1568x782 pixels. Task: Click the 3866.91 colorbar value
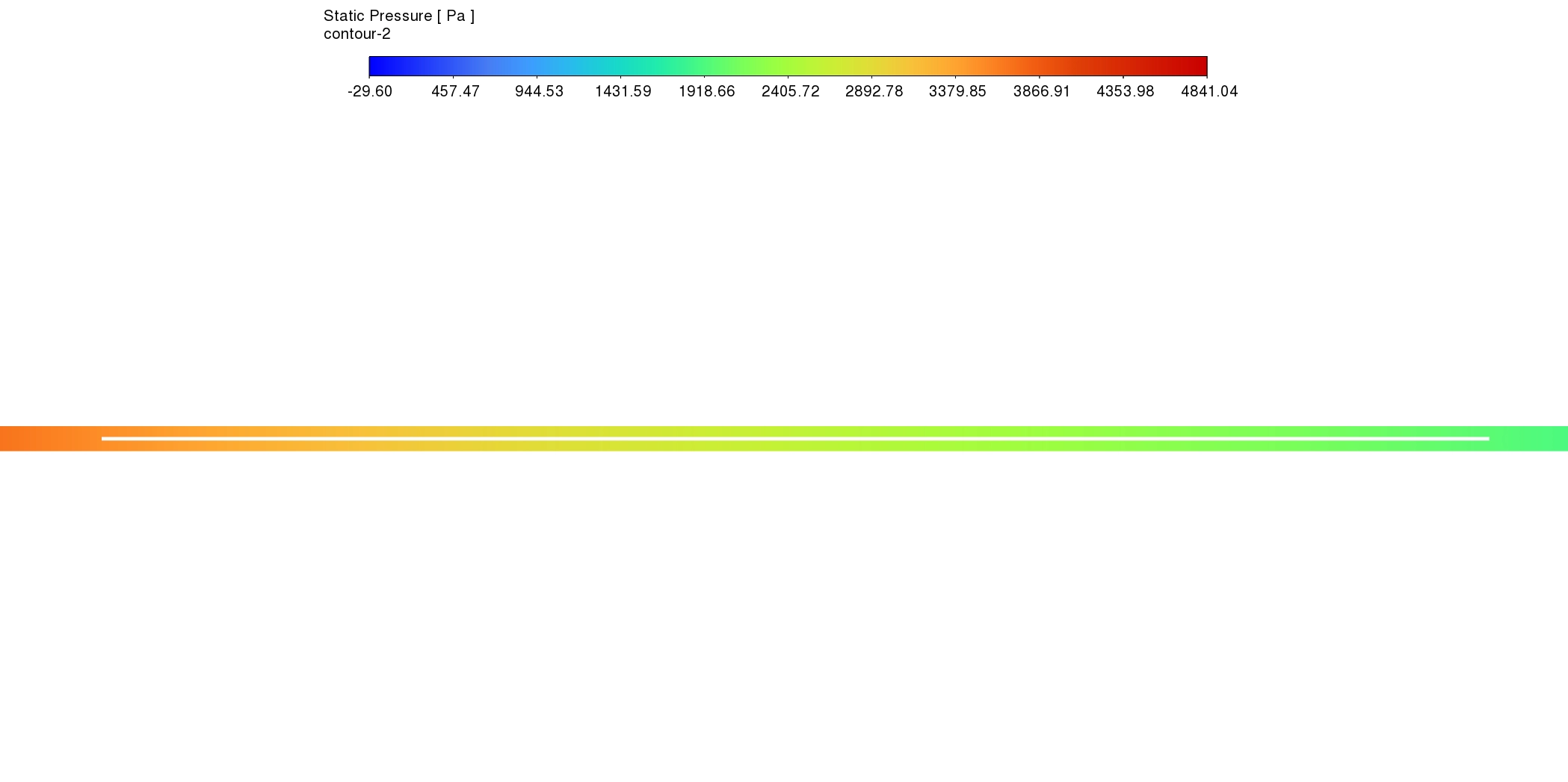1041,91
